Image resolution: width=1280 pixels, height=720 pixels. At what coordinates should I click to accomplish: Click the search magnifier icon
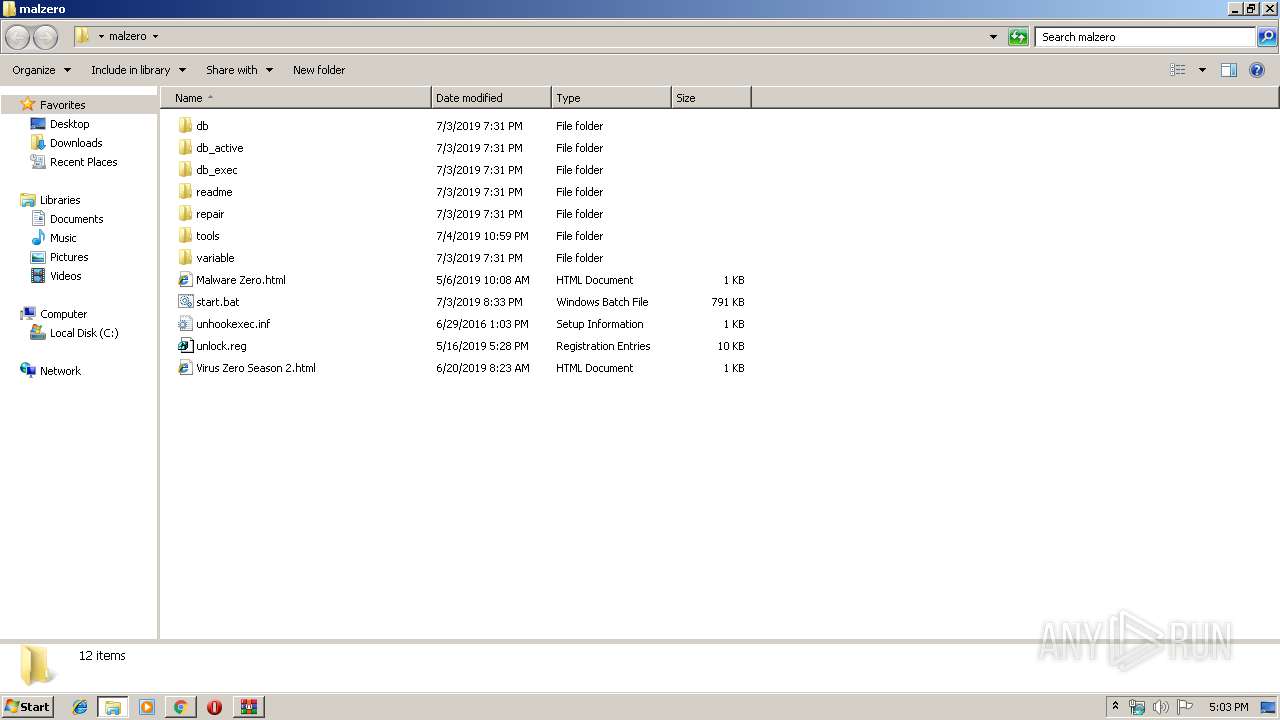pyautogui.click(x=1267, y=37)
